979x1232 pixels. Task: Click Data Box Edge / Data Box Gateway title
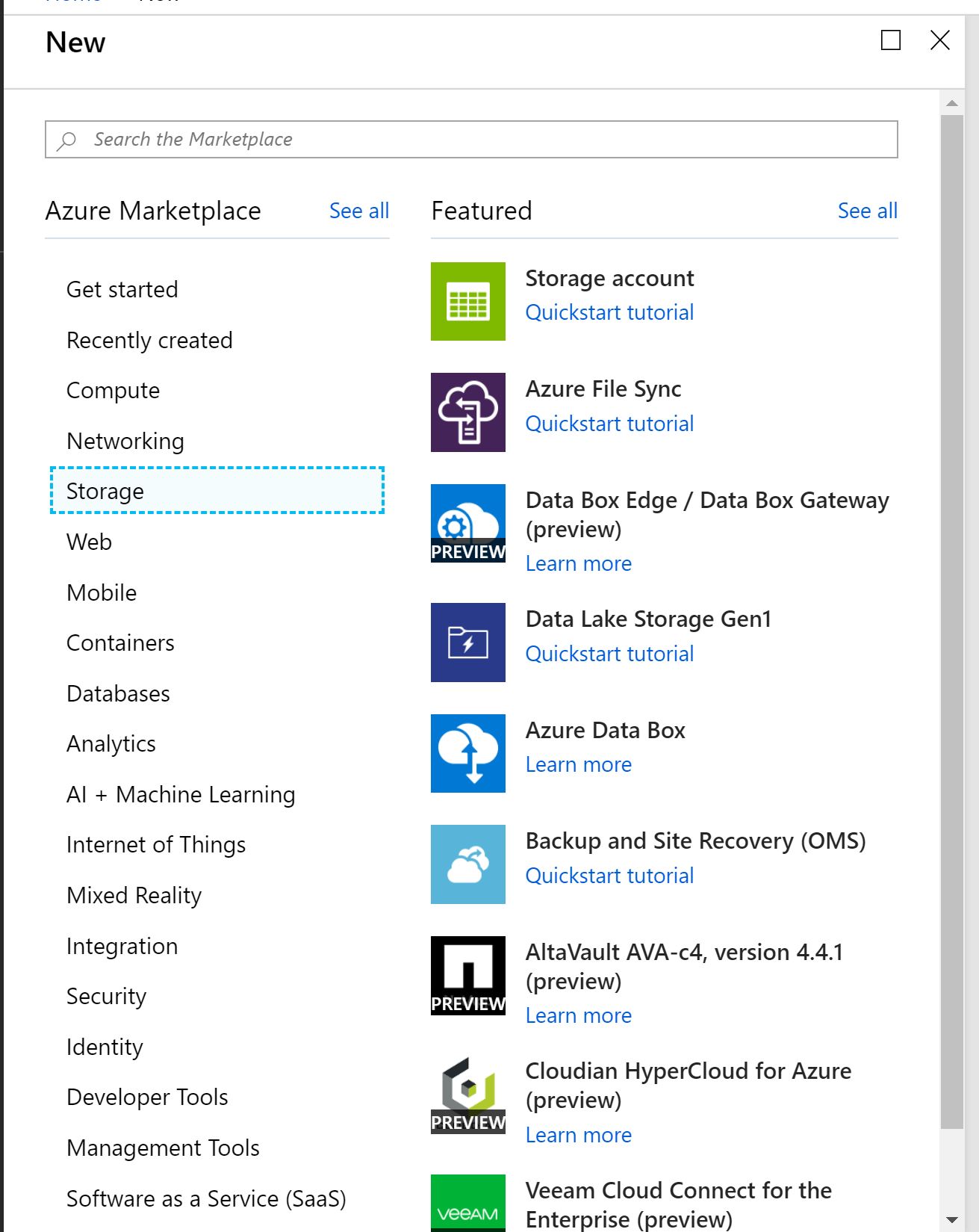tap(707, 514)
